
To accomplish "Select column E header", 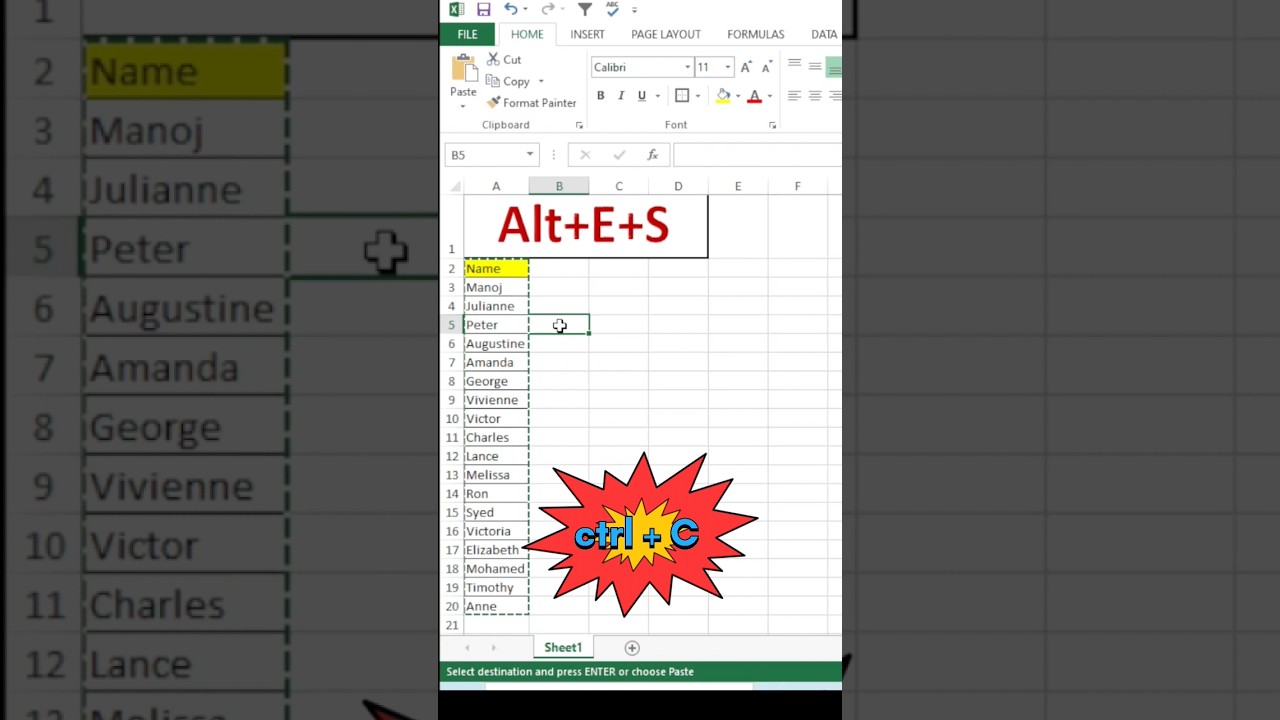I will (x=738, y=186).
